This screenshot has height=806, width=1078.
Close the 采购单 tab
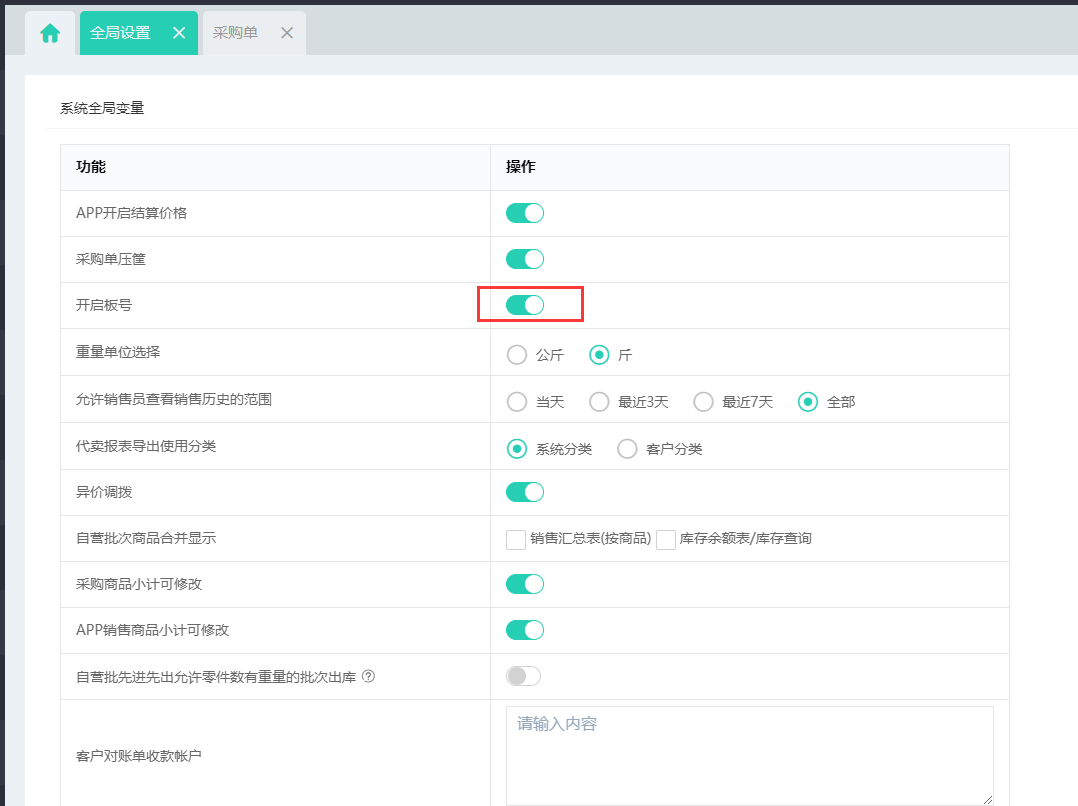pos(287,33)
